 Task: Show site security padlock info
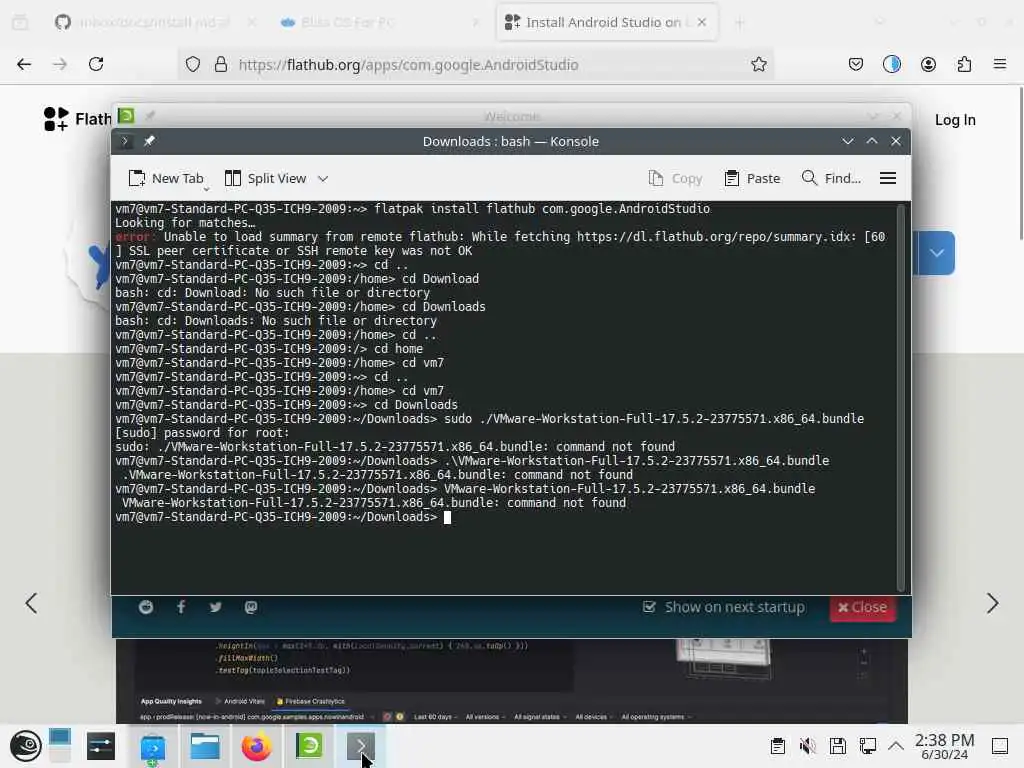[221, 64]
